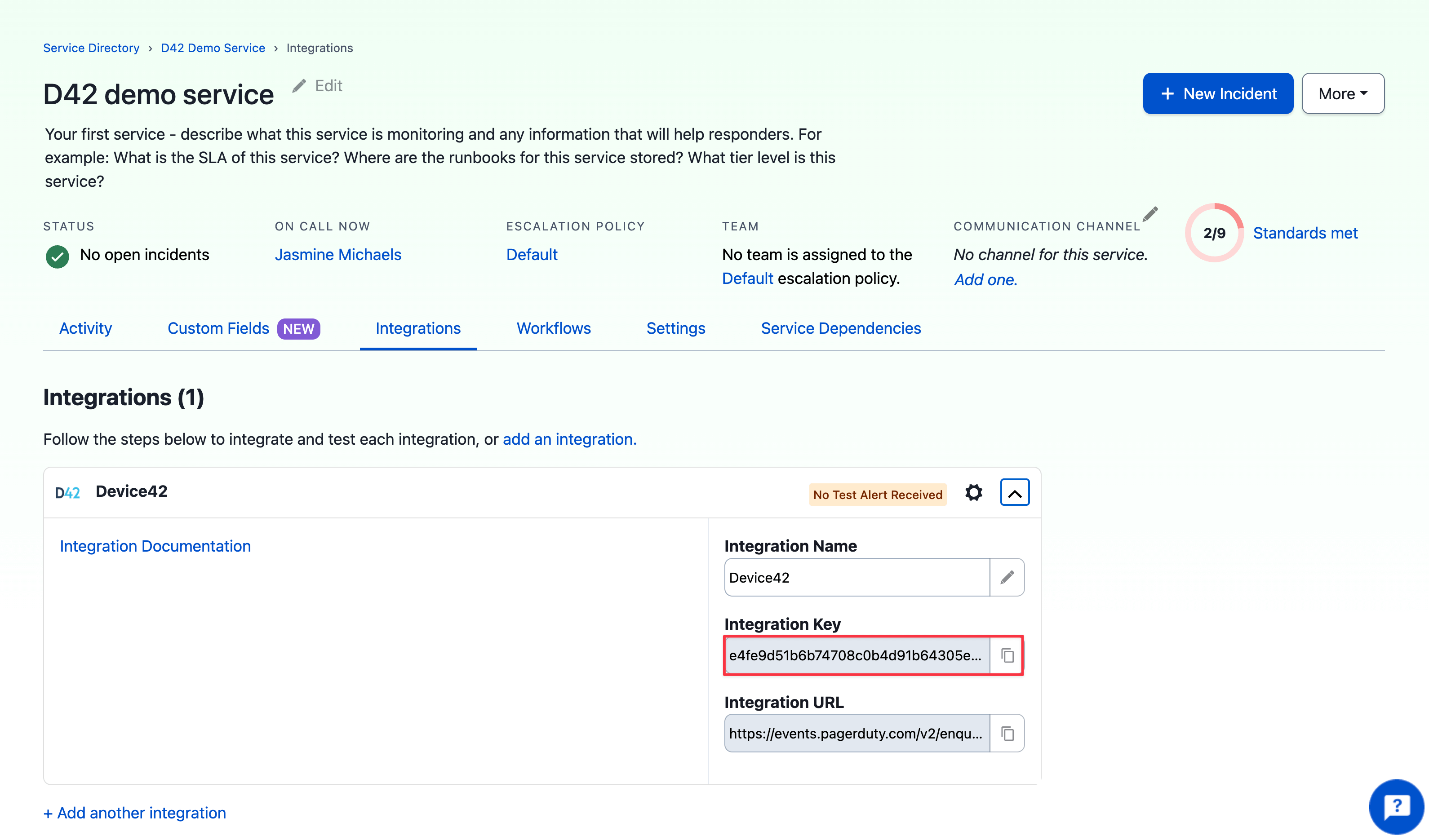
Task: Select the Service Dependencies tab
Action: click(840, 328)
